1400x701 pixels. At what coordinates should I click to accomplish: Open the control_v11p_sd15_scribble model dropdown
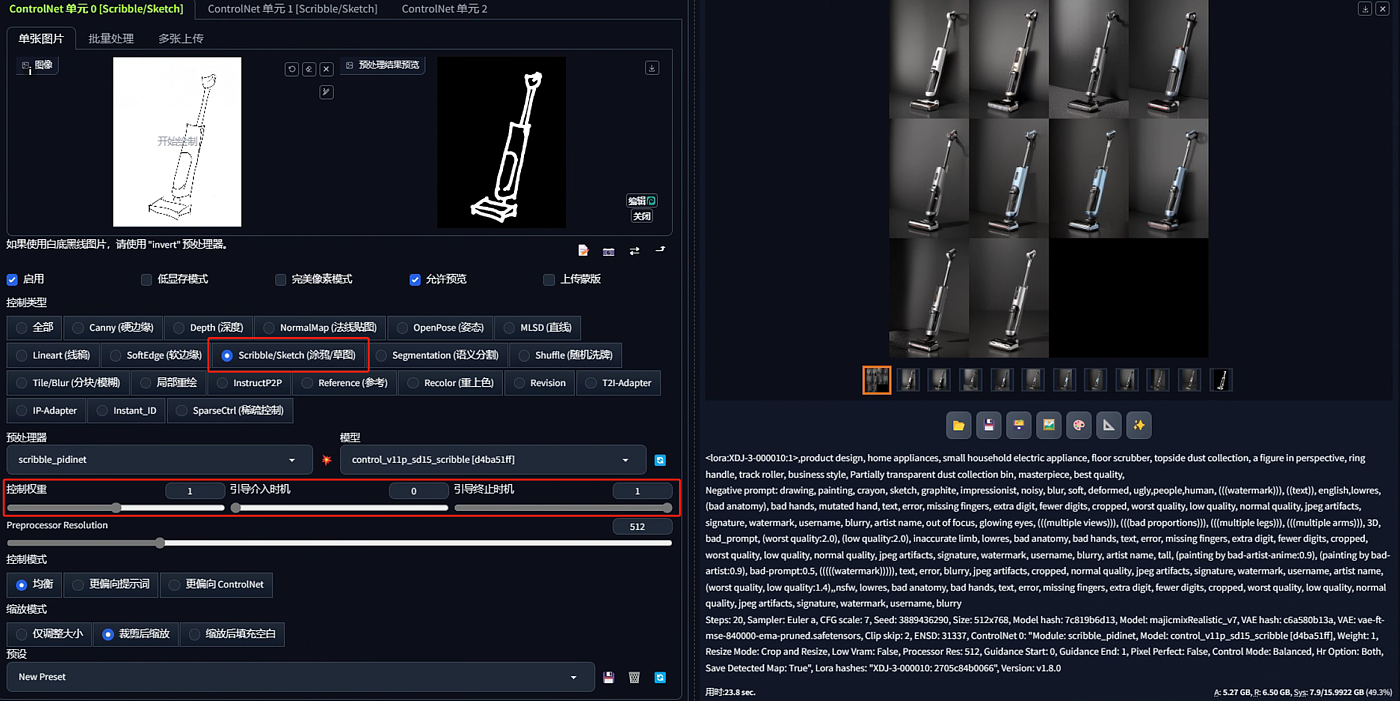pyautogui.click(x=493, y=460)
